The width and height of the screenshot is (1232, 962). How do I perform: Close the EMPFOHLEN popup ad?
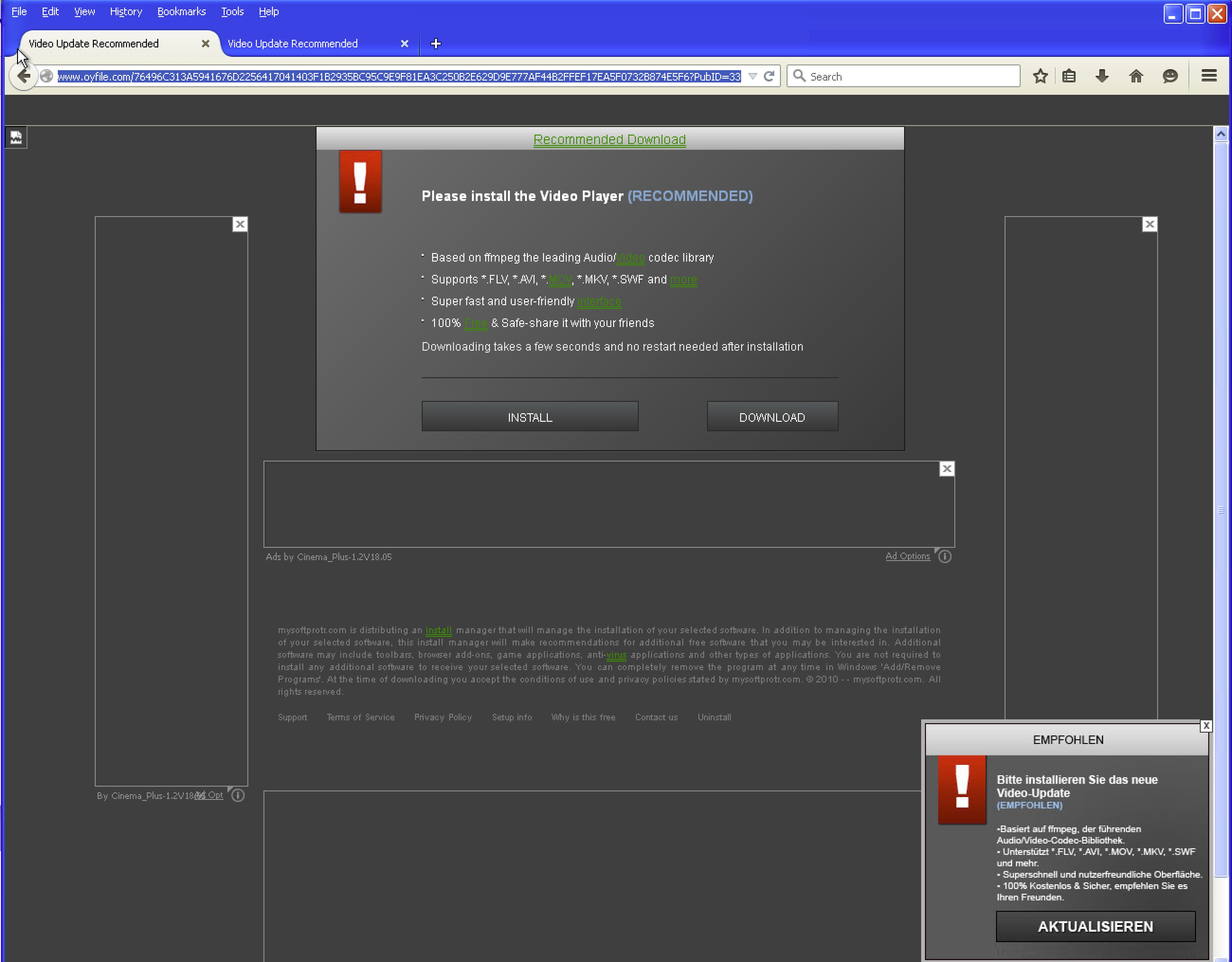click(1206, 726)
